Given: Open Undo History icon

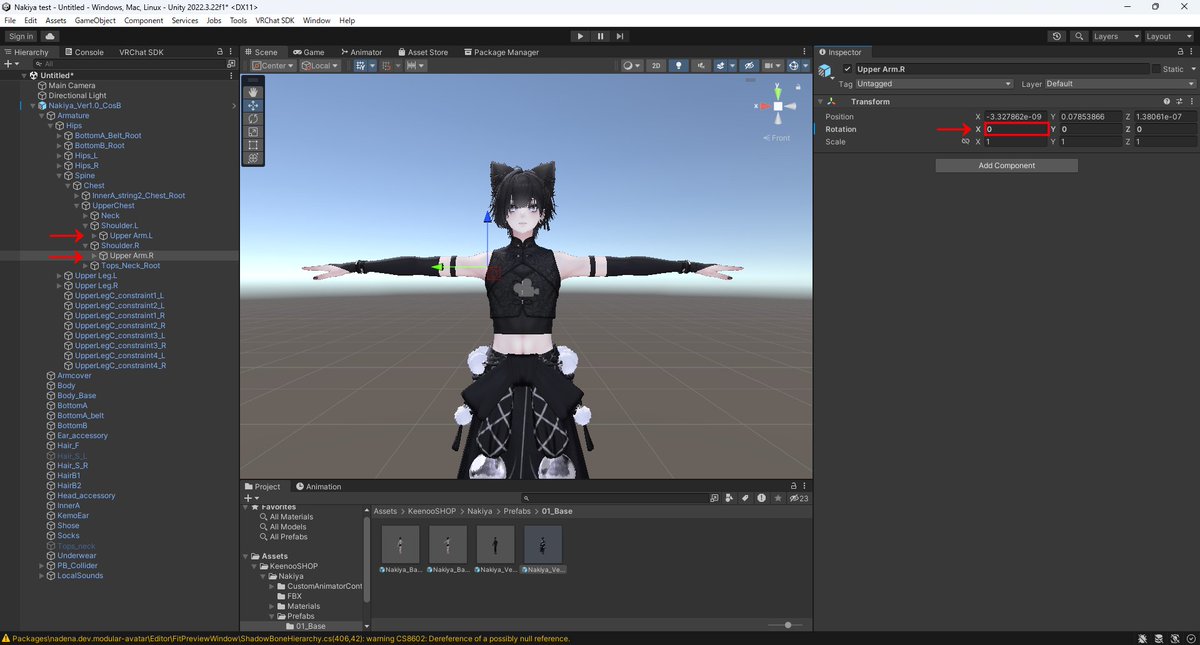Looking at the screenshot, I should click(x=1058, y=36).
